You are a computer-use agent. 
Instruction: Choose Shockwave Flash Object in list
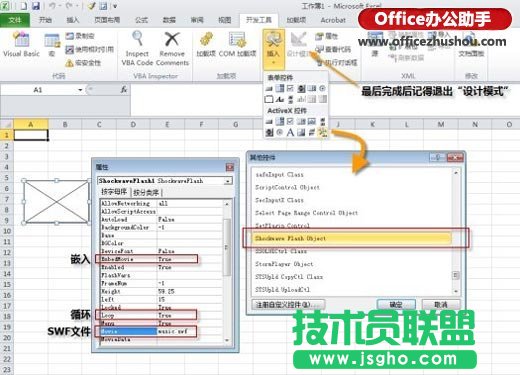pos(353,238)
